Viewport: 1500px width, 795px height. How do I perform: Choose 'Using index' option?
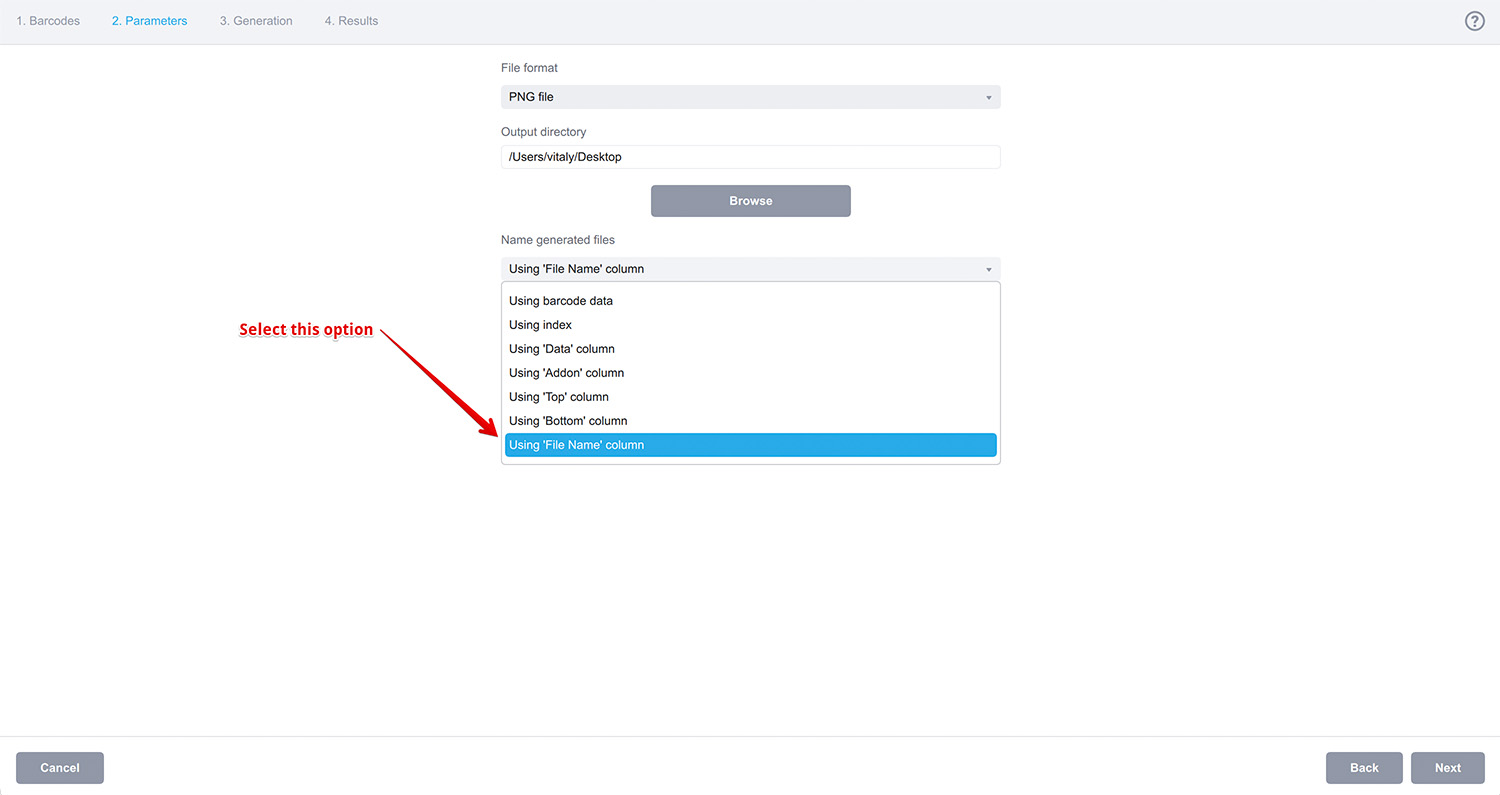(750, 325)
